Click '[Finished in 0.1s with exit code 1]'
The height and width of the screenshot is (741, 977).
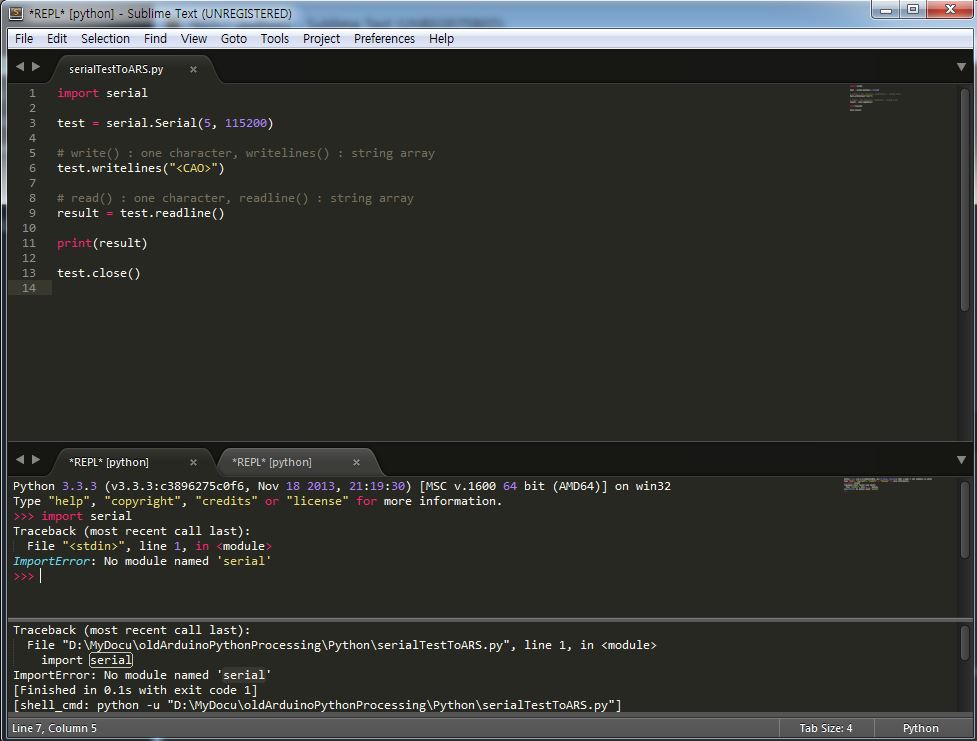tap(135, 690)
